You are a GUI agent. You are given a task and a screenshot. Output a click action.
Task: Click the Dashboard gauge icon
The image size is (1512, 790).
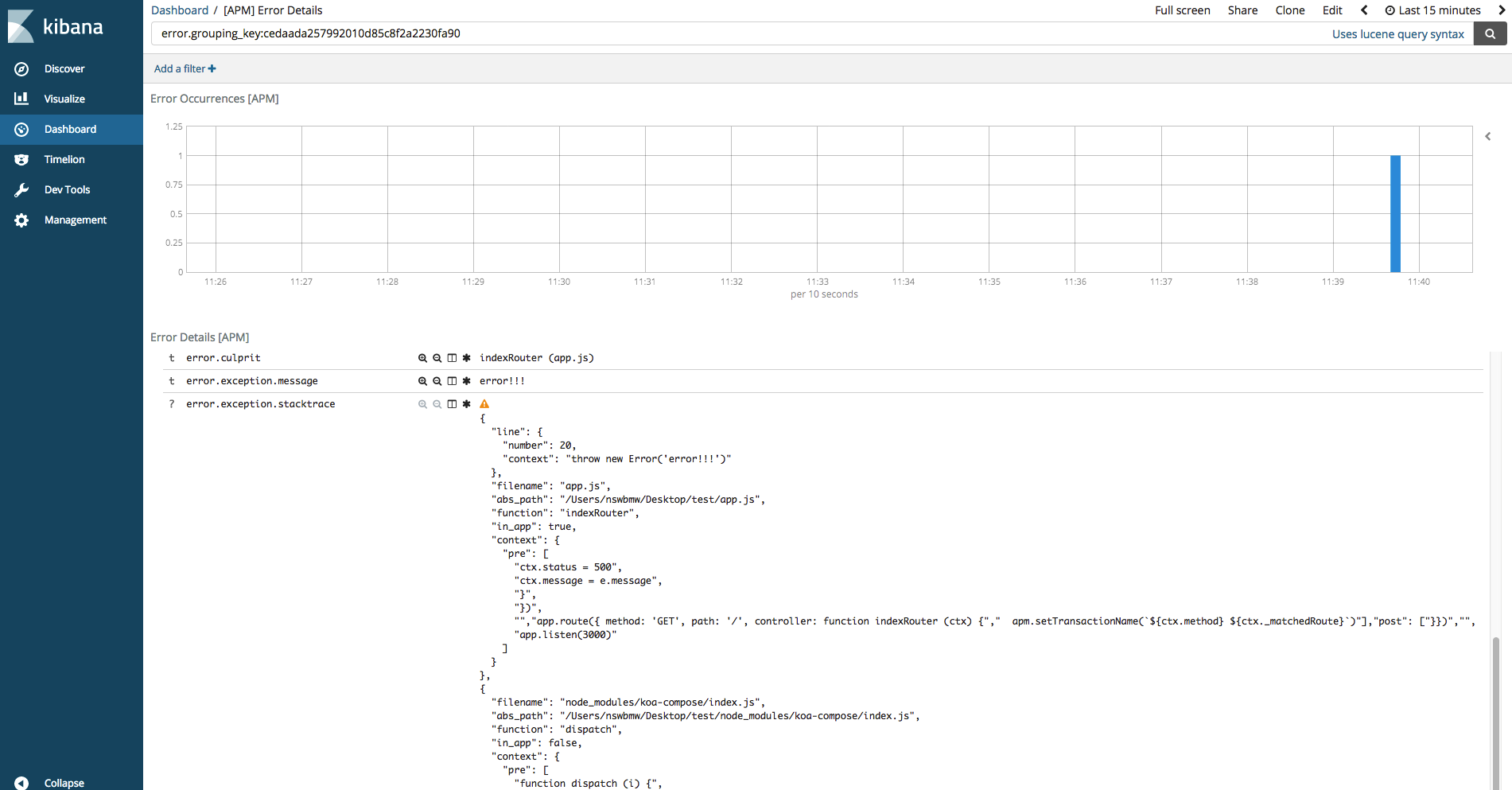pyautogui.click(x=21, y=129)
